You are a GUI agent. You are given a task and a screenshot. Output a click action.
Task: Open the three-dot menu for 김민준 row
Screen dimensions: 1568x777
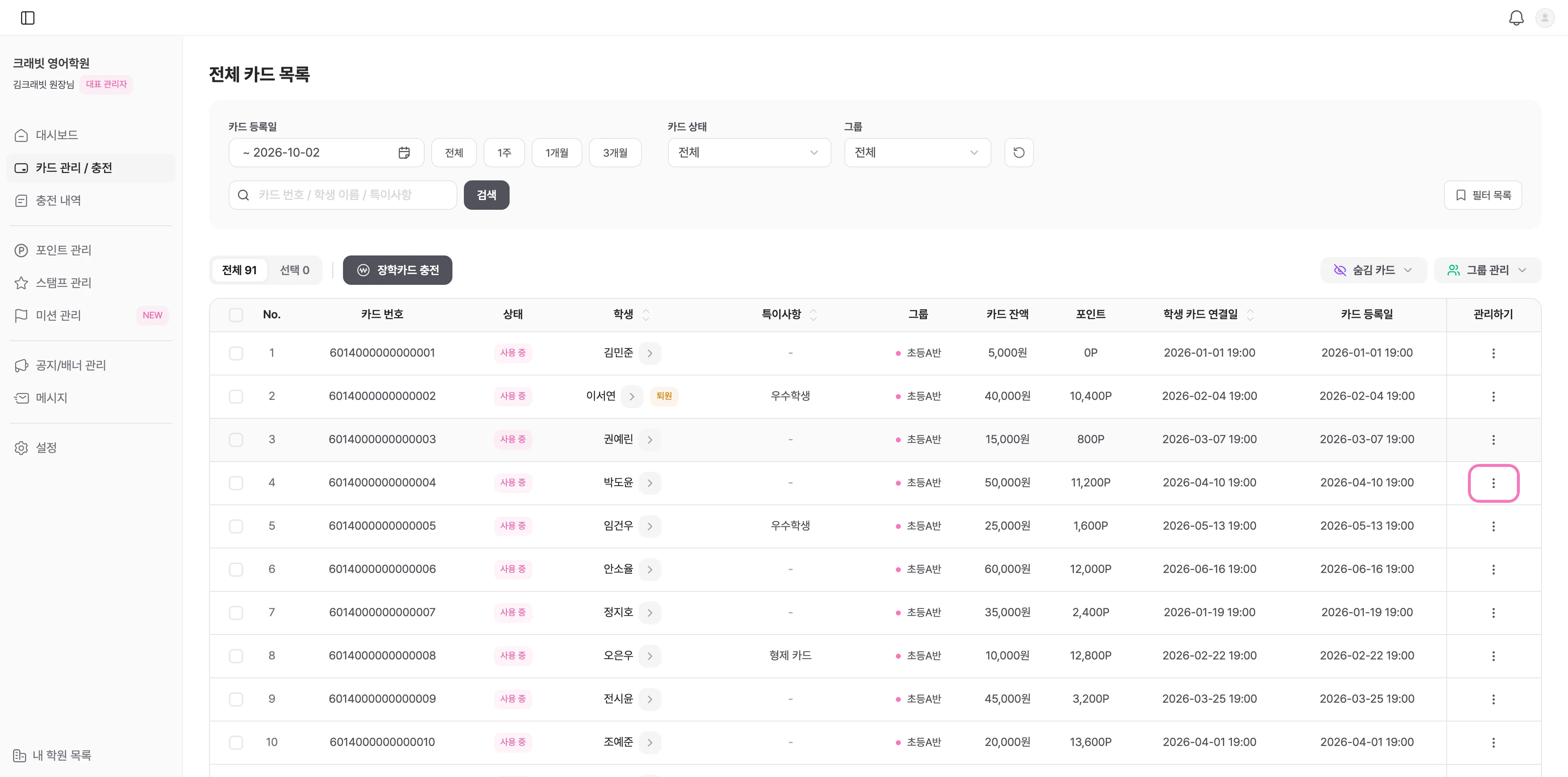[1493, 353]
